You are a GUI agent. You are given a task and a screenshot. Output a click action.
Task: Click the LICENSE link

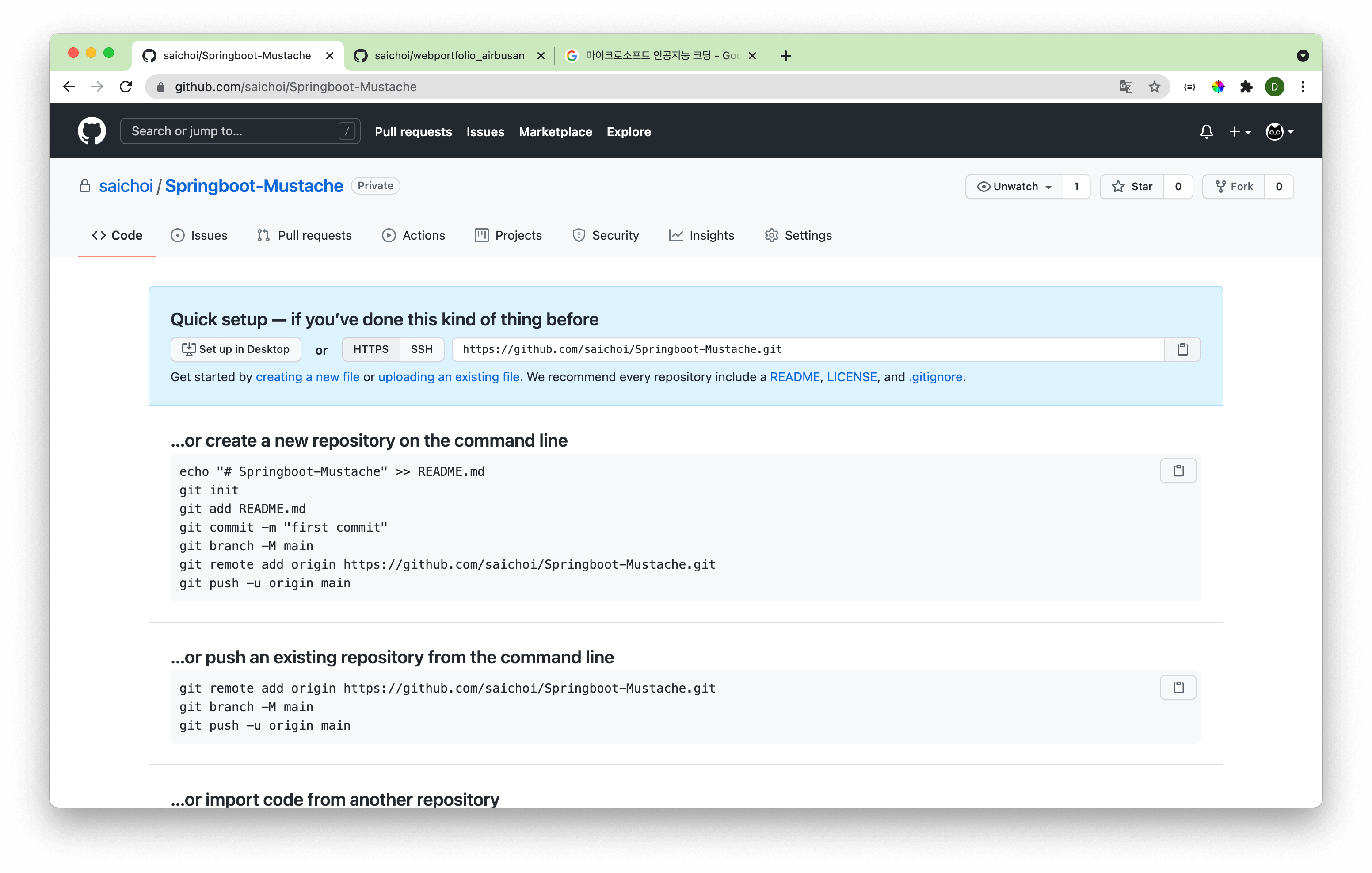pos(852,377)
